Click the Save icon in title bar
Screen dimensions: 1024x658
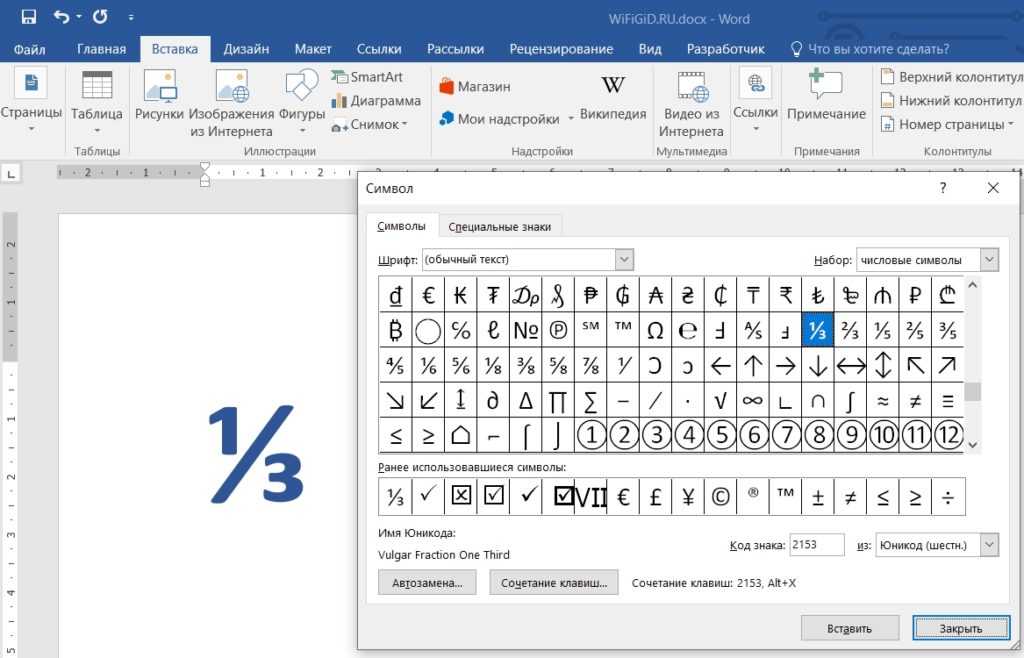click(x=28, y=17)
